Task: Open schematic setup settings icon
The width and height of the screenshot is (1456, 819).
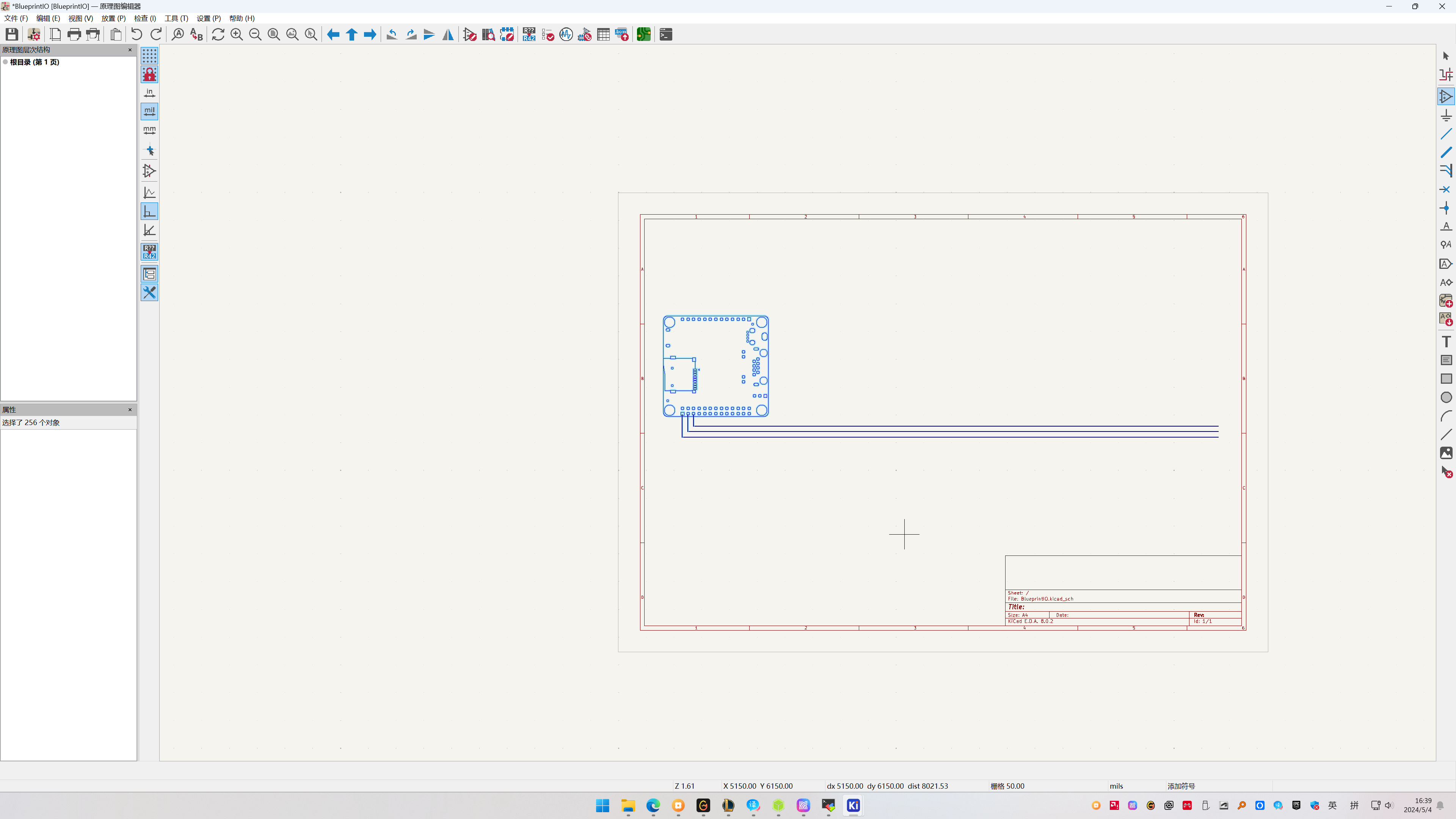Action: click(34, 35)
